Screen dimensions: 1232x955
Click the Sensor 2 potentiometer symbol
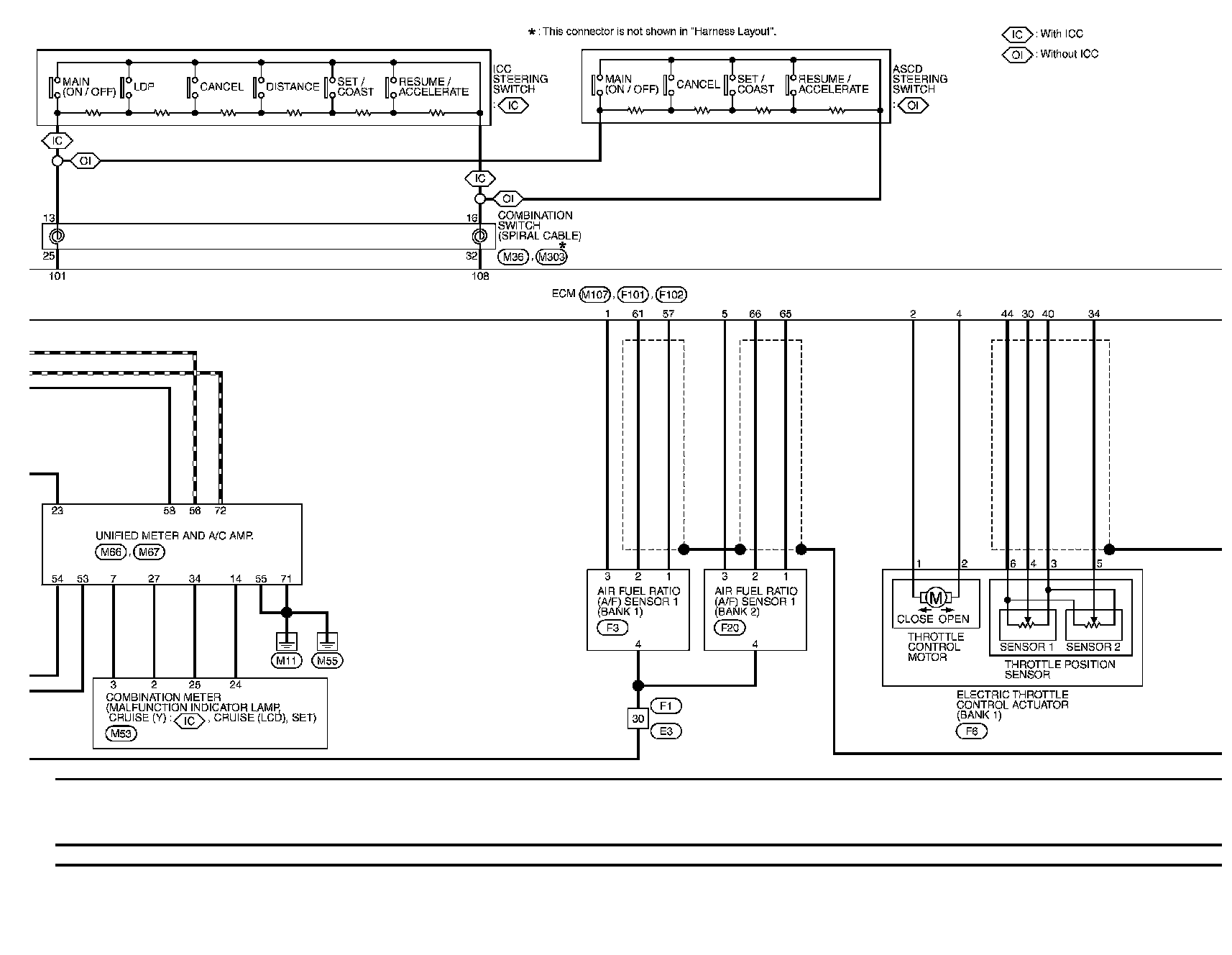1093,621
